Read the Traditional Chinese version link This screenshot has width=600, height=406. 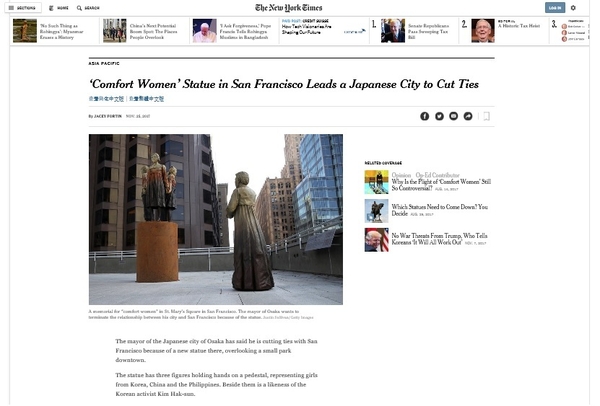pos(147,99)
